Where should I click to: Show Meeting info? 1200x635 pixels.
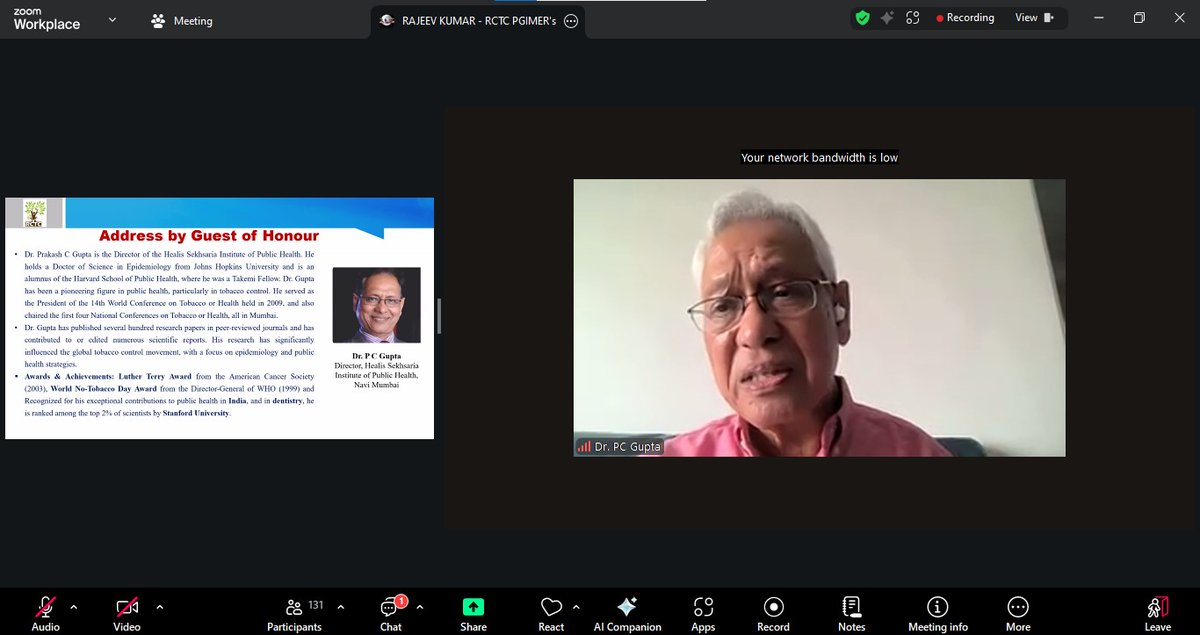937,612
